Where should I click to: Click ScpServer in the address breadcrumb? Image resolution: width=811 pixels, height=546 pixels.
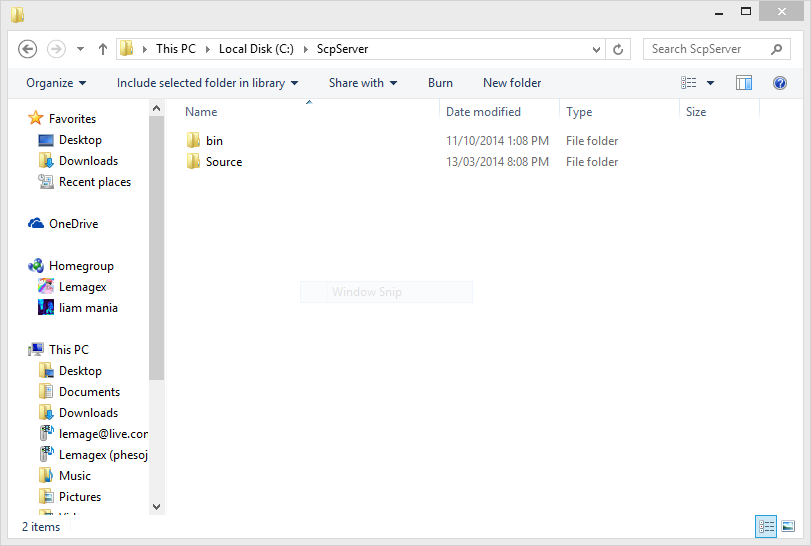[342, 49]
